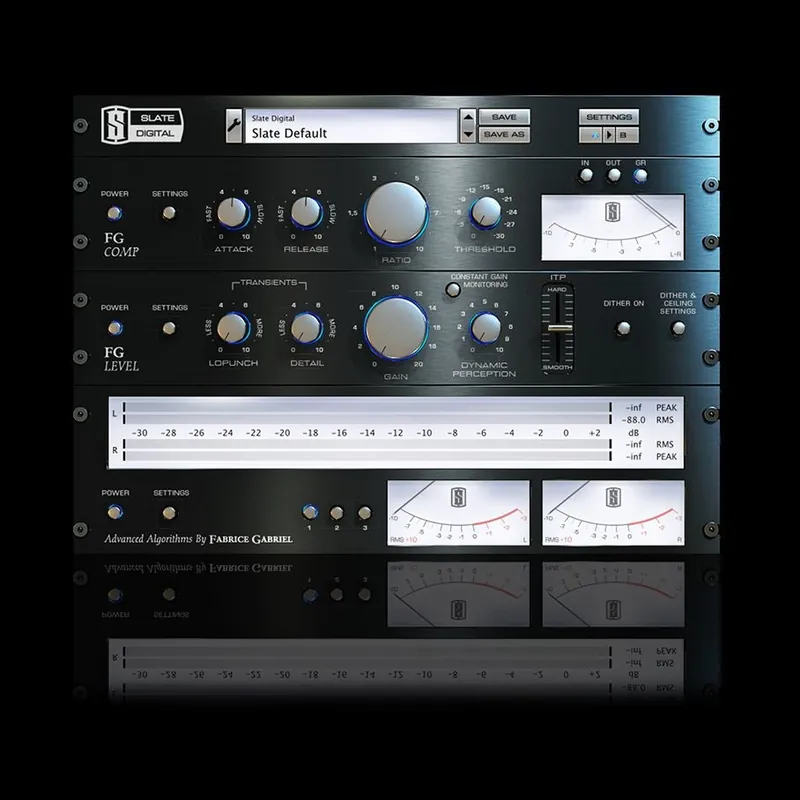Select the B comparison slot

coord(627,135)
